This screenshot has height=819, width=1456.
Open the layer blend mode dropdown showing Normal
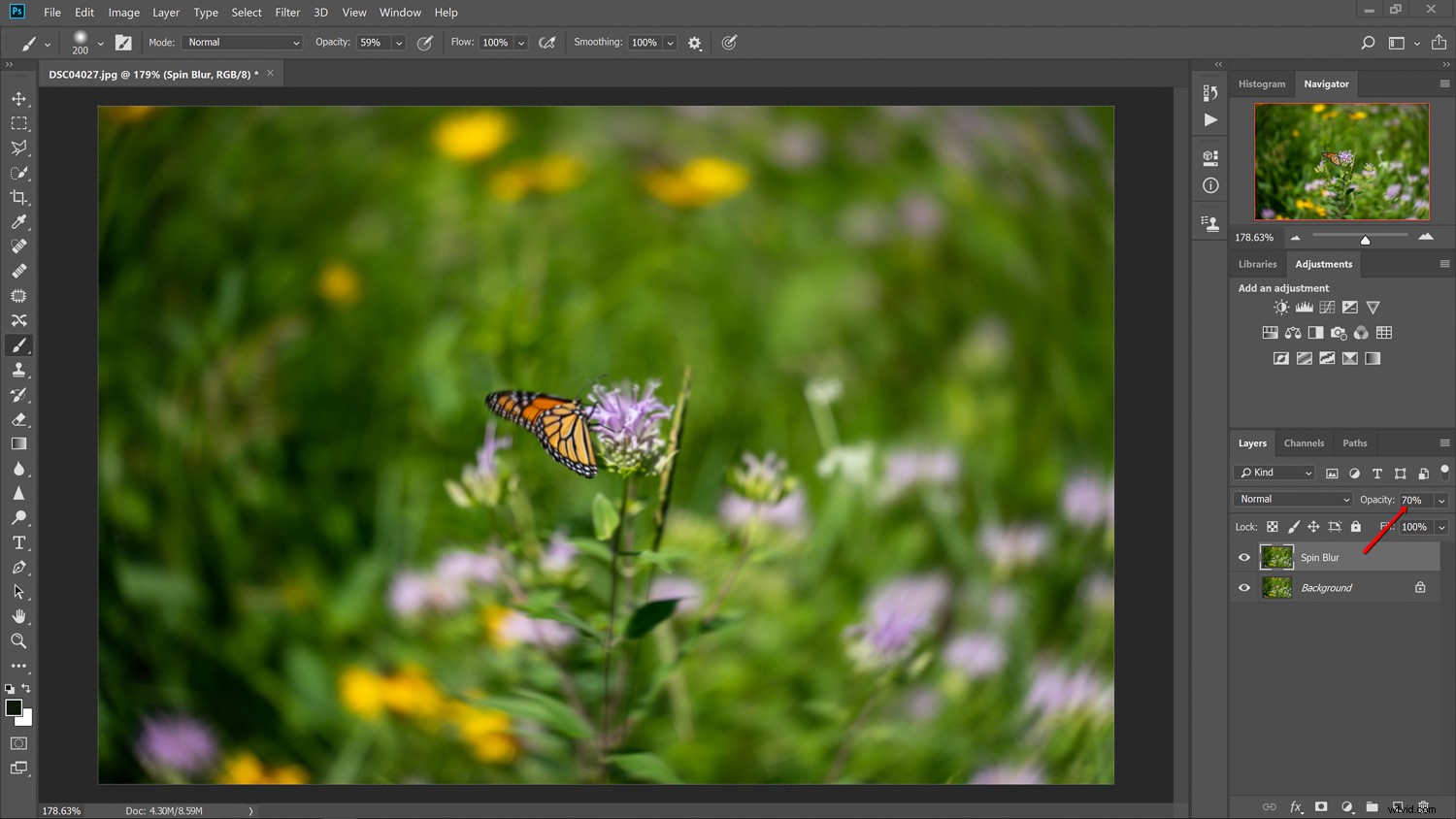1292,498
